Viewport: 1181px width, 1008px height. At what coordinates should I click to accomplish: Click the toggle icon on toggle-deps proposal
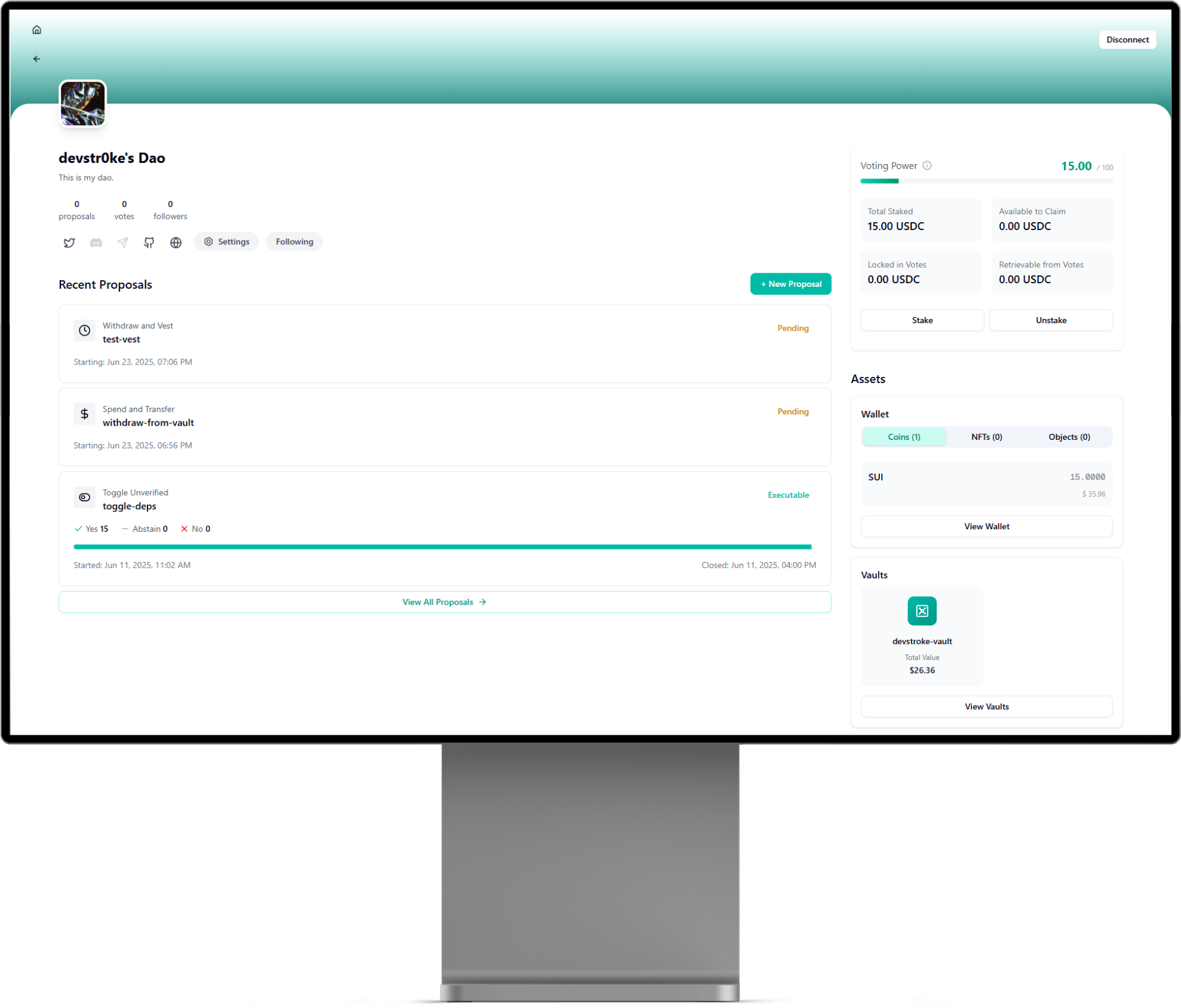click(x=85, y=497)
